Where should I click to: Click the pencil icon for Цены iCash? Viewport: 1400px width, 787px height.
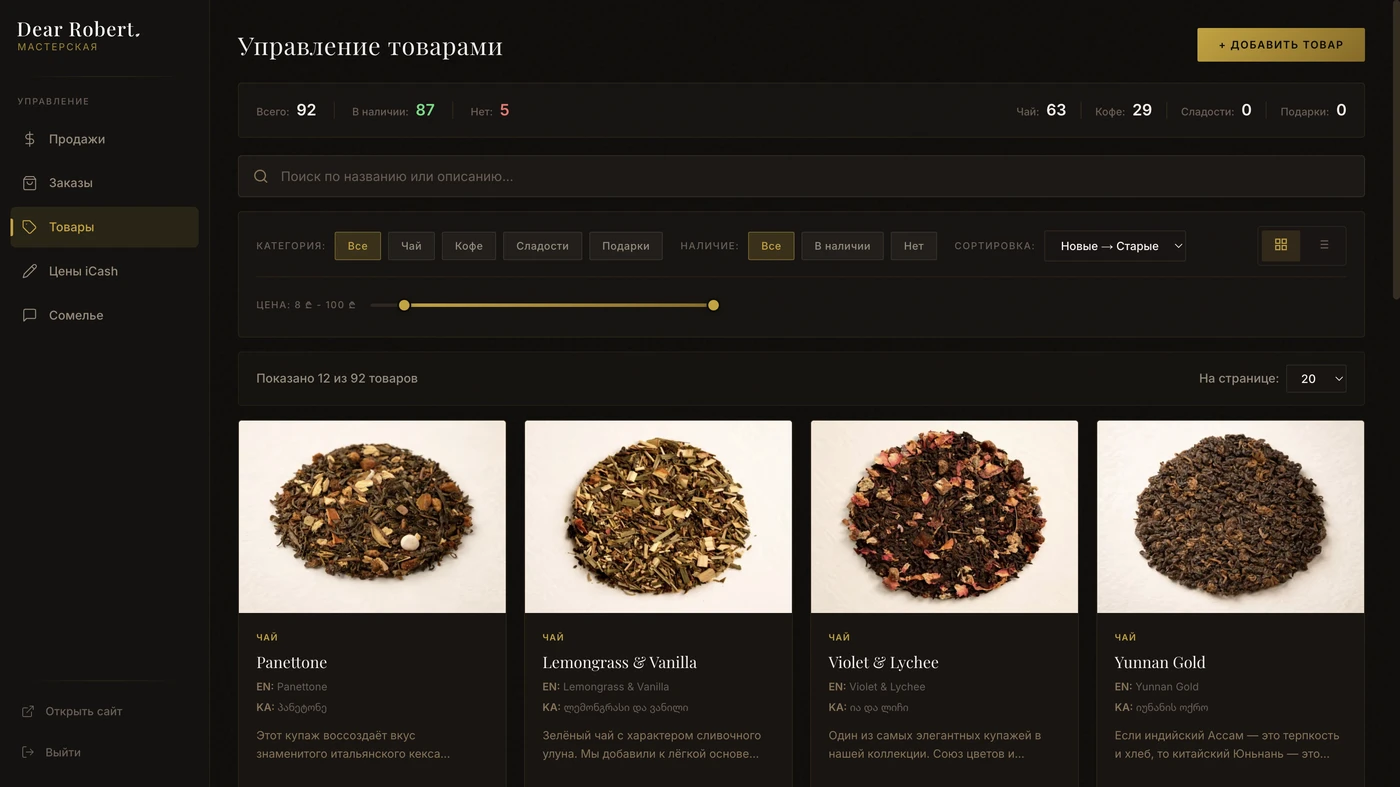(x=30, y=271)
